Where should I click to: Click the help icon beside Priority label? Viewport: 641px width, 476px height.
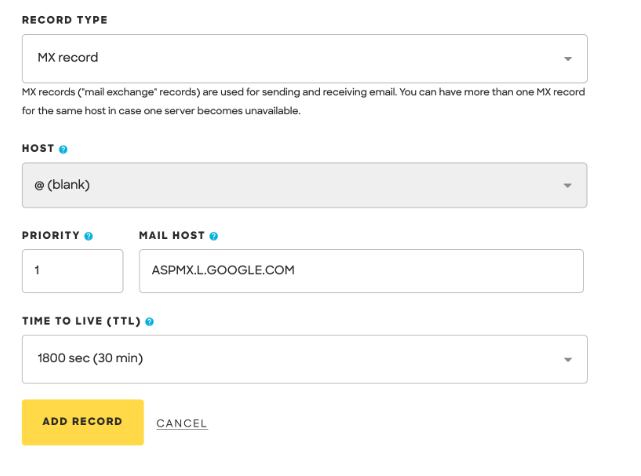pos(89,236)
